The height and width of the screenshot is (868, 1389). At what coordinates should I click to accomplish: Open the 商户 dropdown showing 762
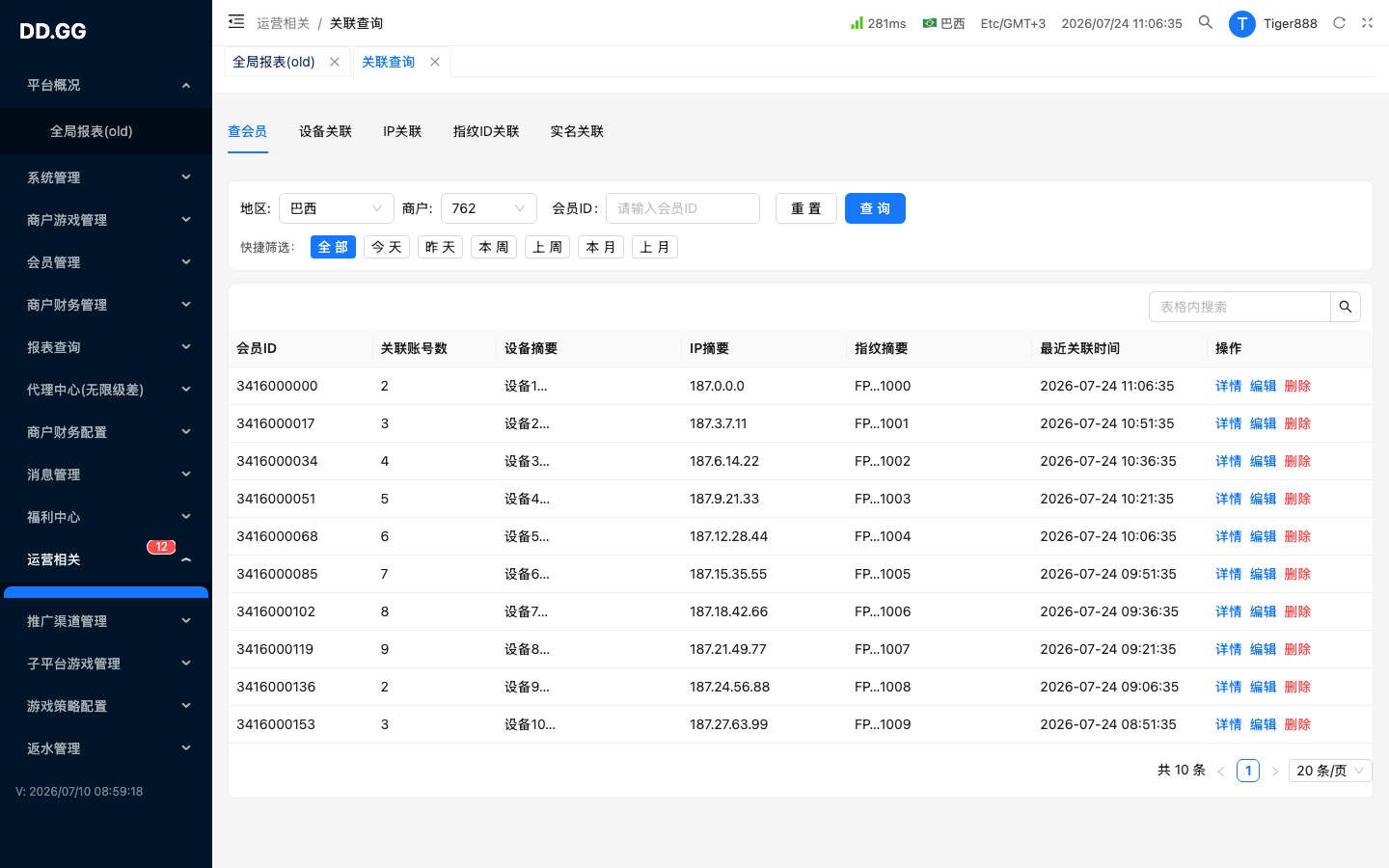tap(489, 208)
